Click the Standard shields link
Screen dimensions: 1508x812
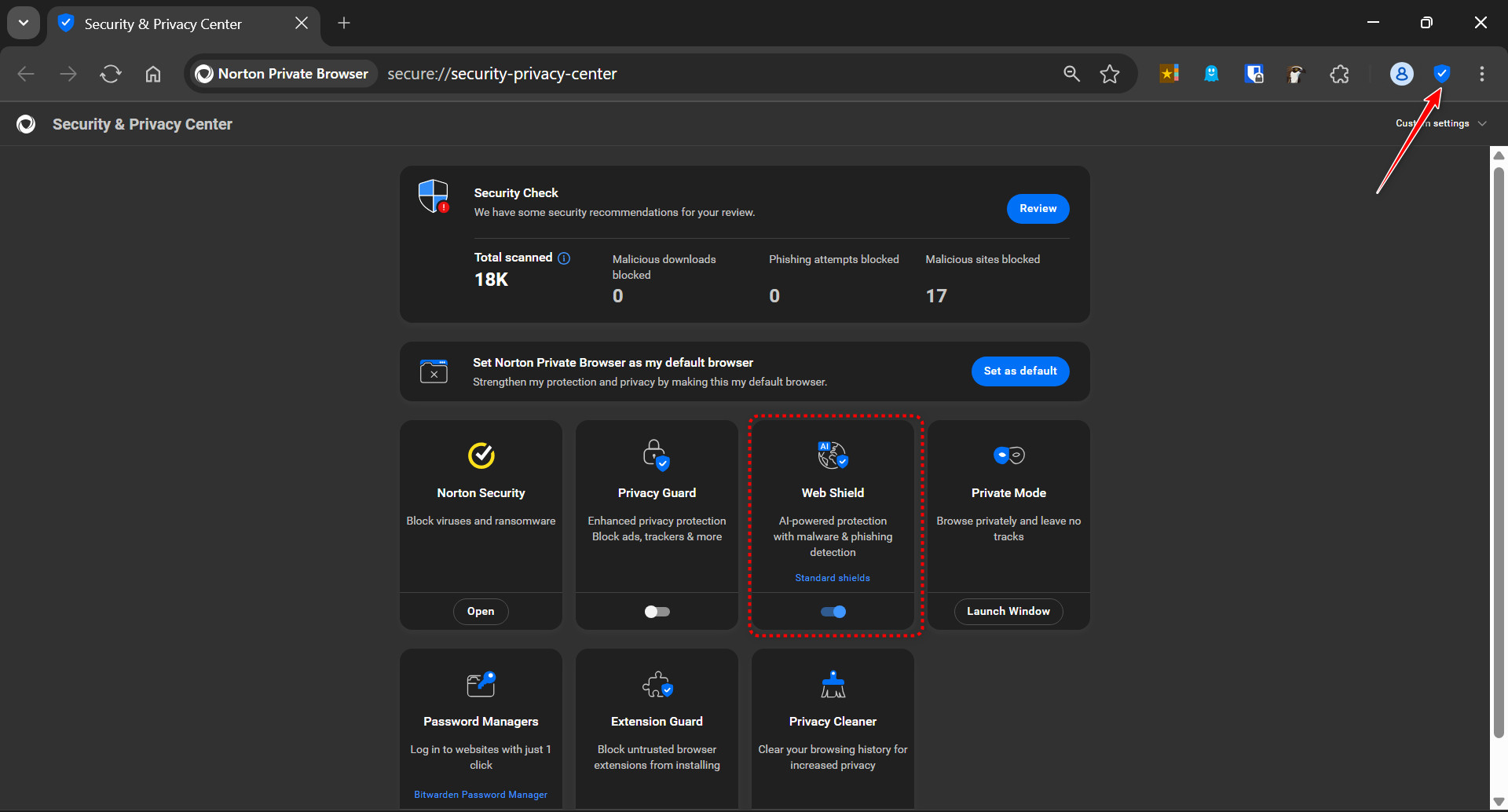point(833,578)
